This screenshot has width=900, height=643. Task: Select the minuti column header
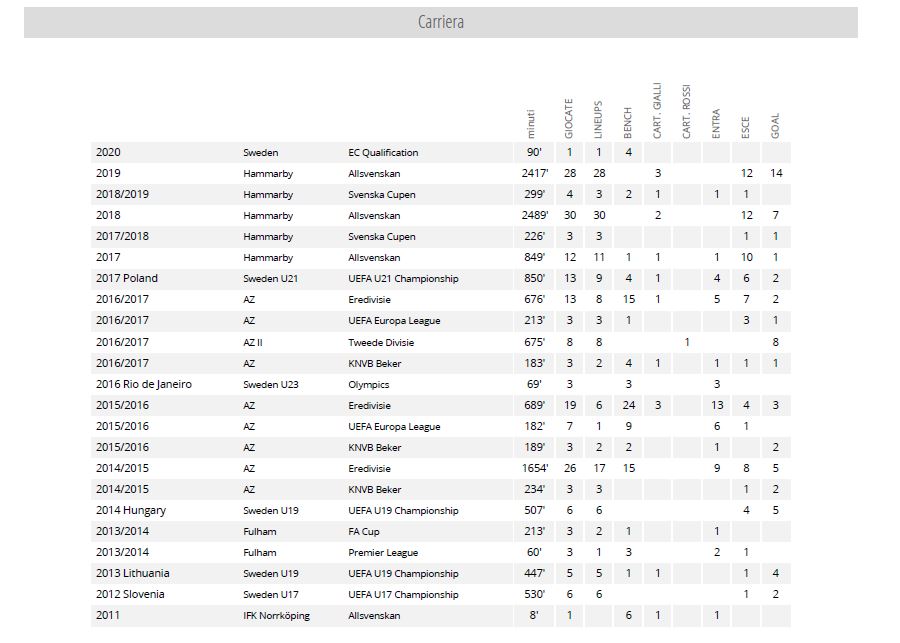point(531,124)
